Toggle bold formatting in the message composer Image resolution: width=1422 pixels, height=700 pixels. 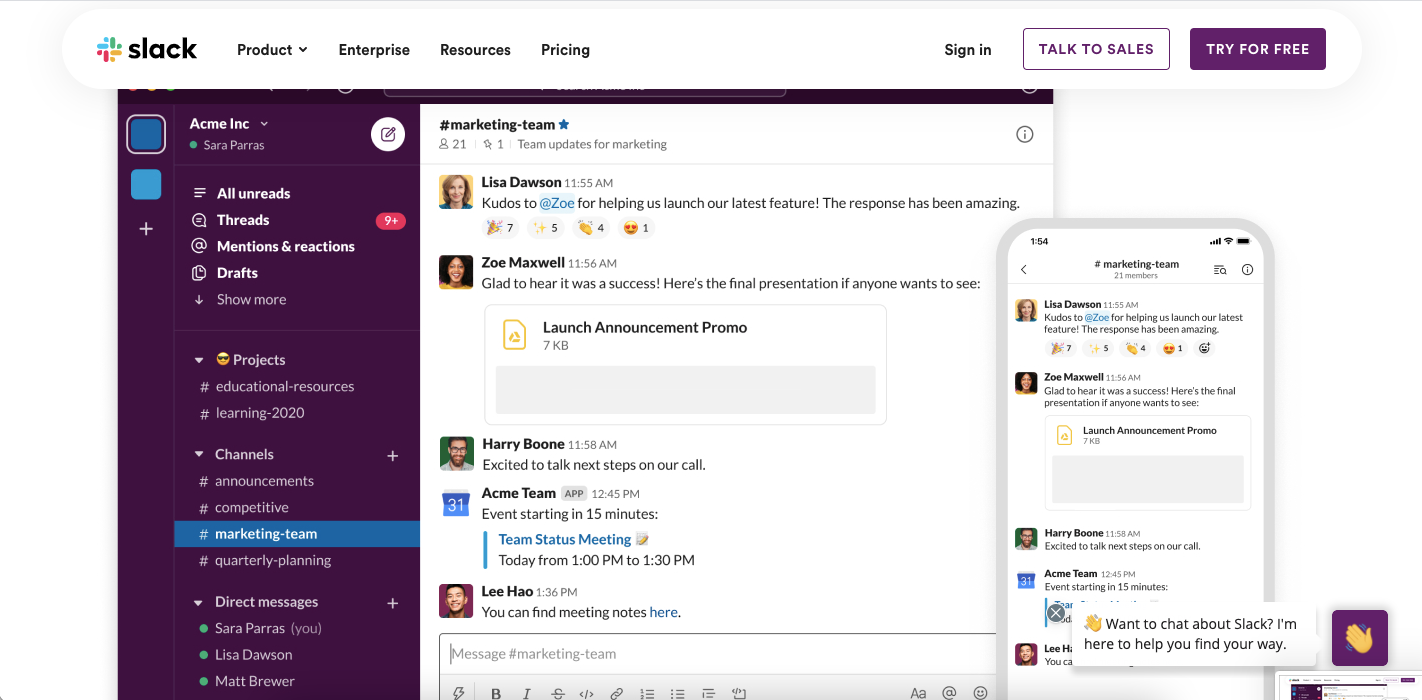[x=495, y=692]
